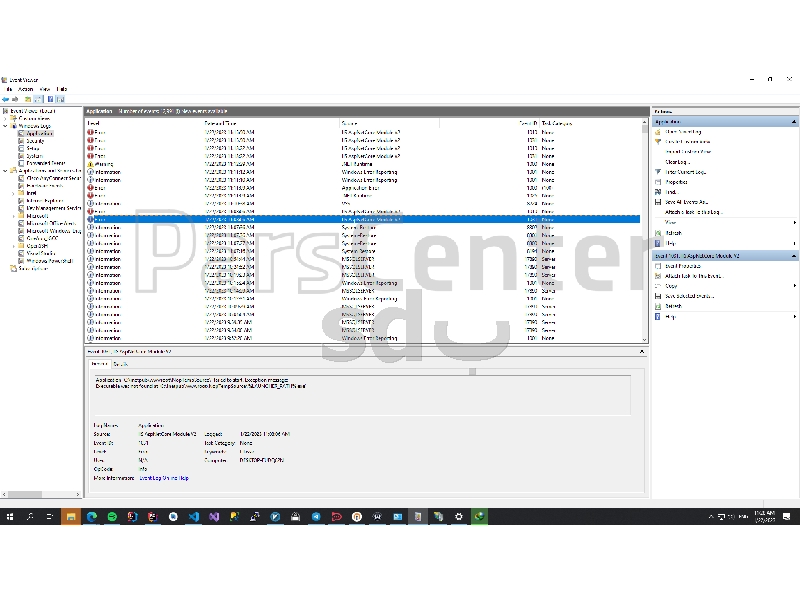Expand the Custom Views tree node

click(x=6, y=118)
